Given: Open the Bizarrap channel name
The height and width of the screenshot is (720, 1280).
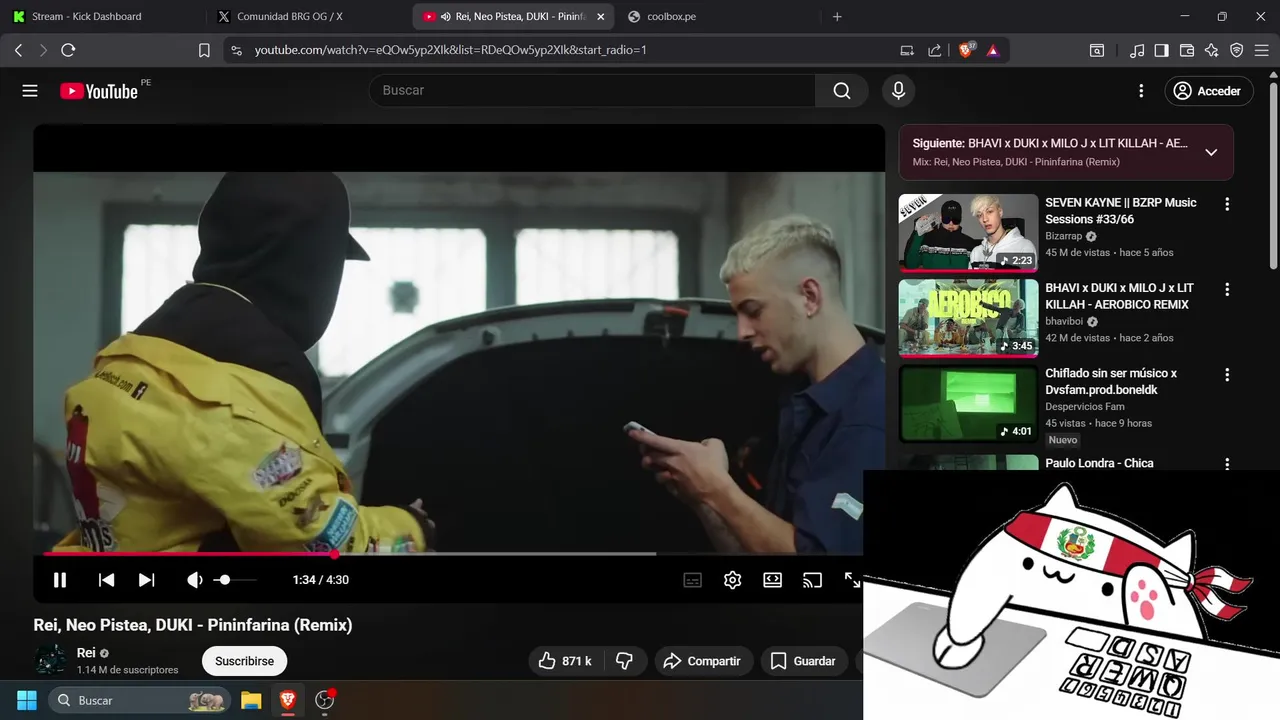Looking at the screenshot, I should (x=1064, y=236).
